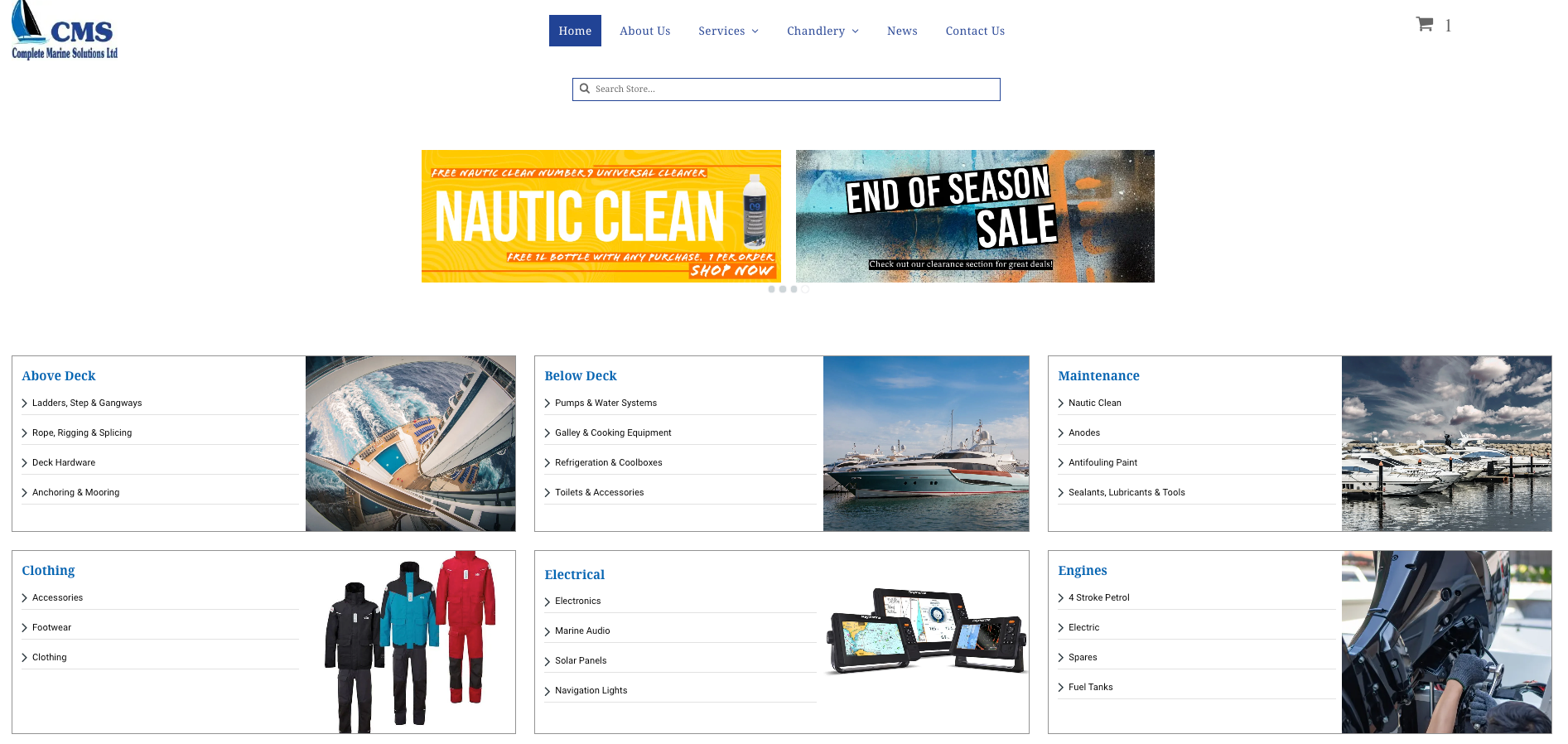Click the arrow next to Electric under Engines
The height and width of the screenshot is (744, 1568).
[1061, 628]
